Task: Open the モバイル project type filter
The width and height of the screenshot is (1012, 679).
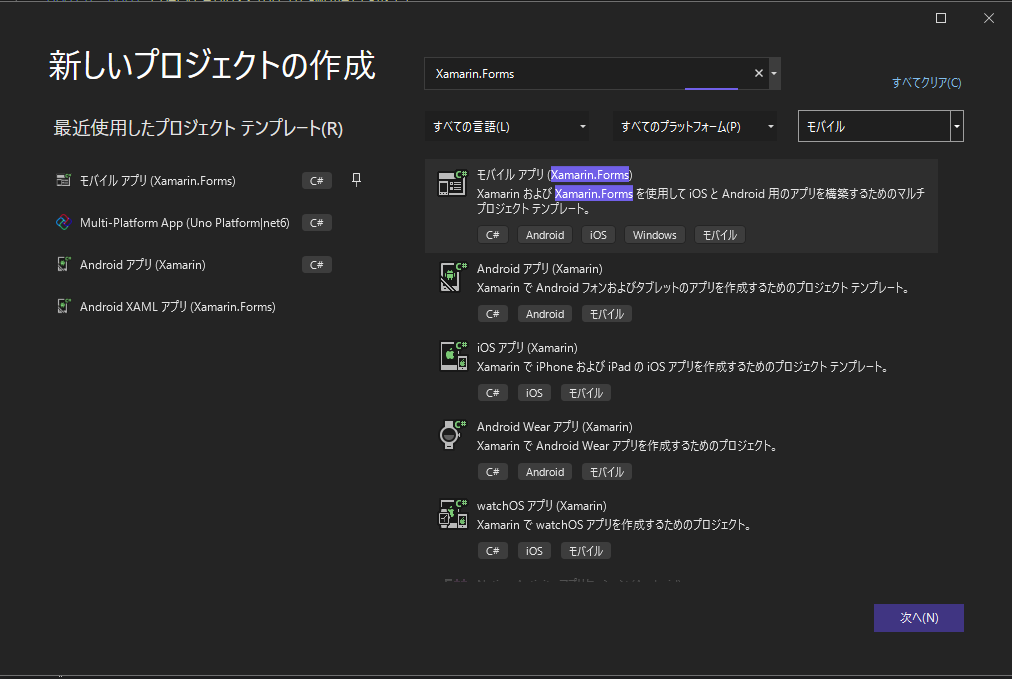Action: tap(880, 127)
